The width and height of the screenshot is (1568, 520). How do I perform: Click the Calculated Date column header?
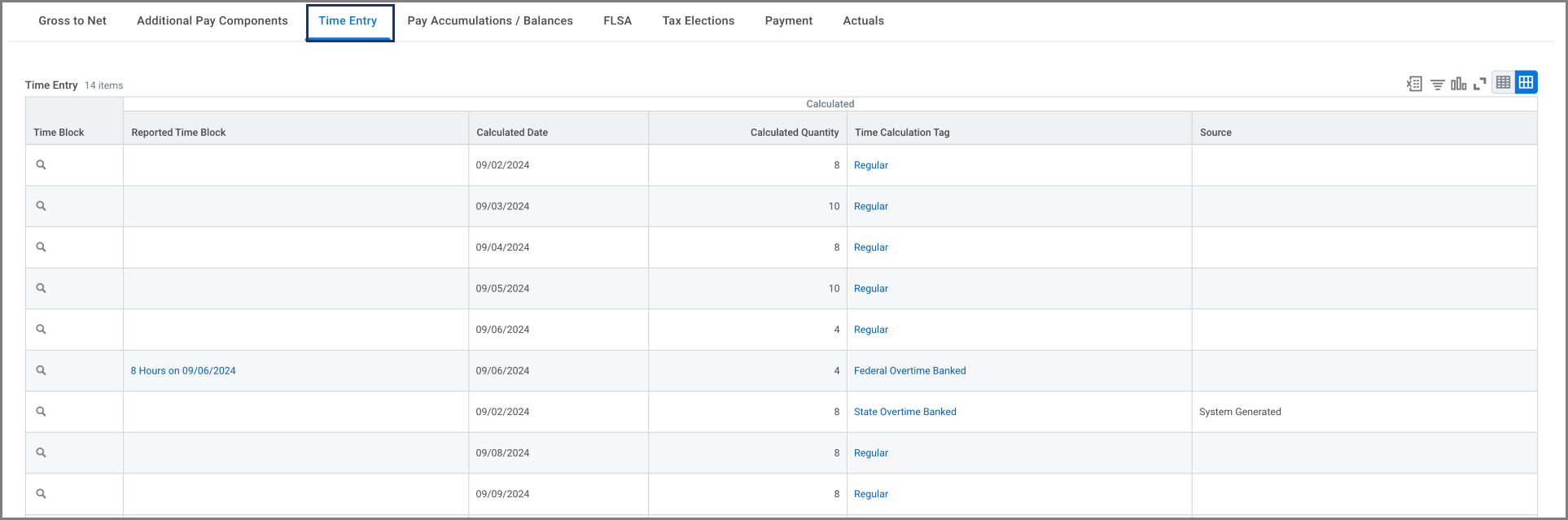(x=512, y=133)
